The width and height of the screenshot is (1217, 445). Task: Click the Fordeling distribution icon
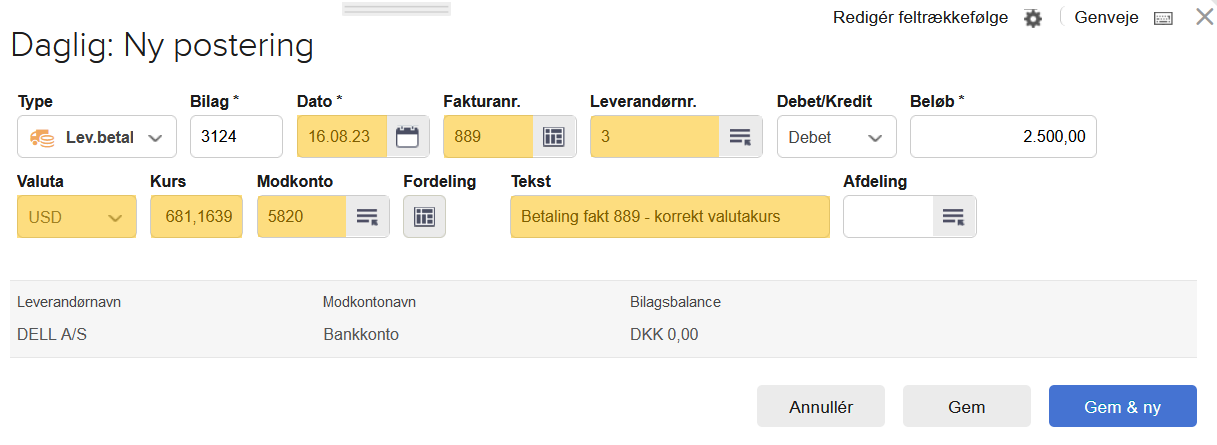[x=424, y=217]
